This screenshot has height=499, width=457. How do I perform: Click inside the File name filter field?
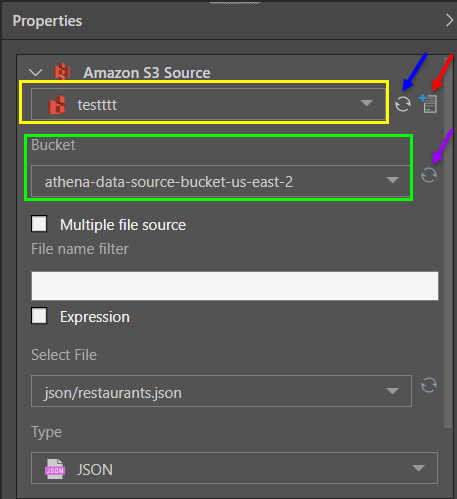point(235,286)
